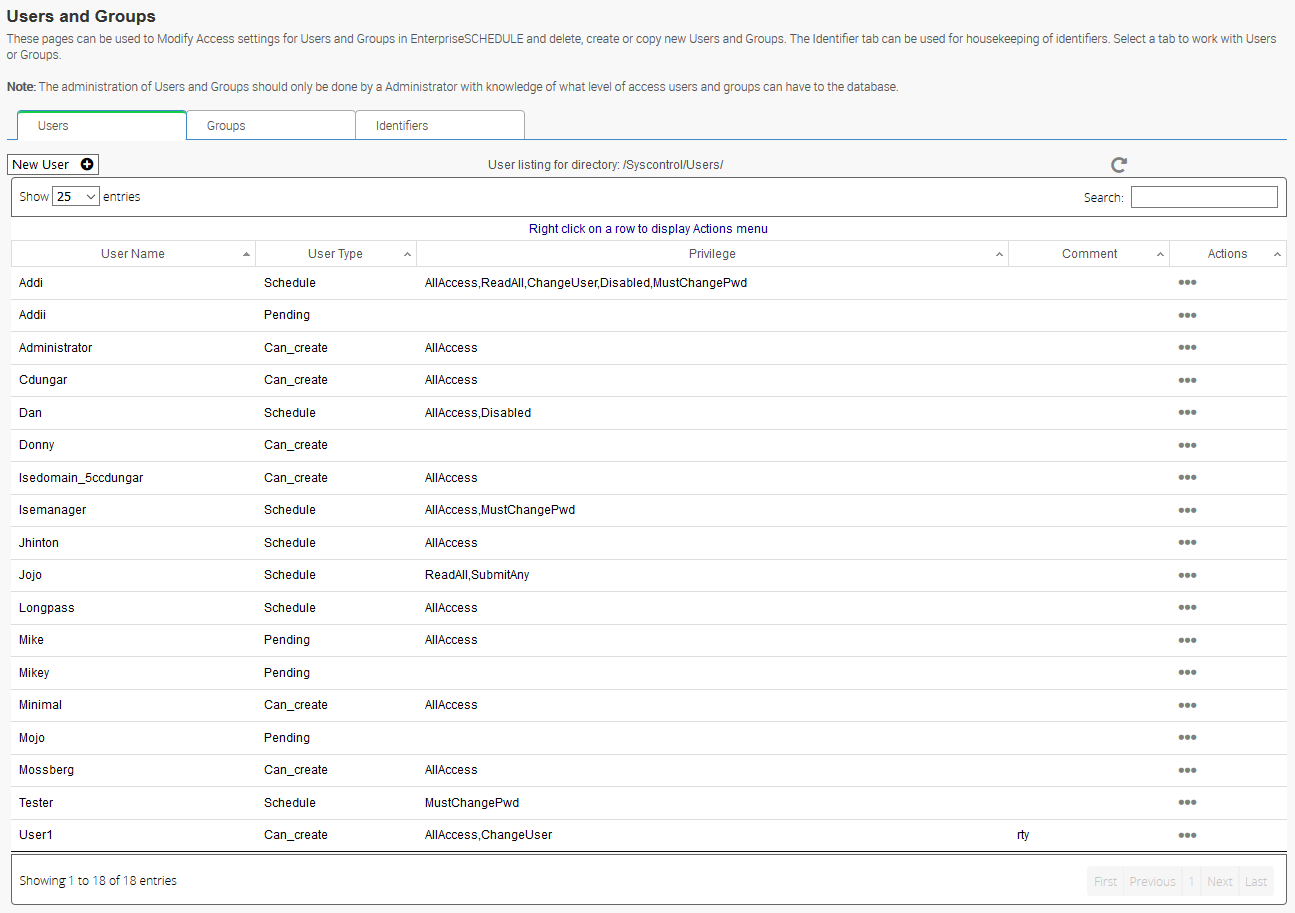Go to Next page of entries
Viewport: 1295px width, 913px height.
pos(1219,881)
